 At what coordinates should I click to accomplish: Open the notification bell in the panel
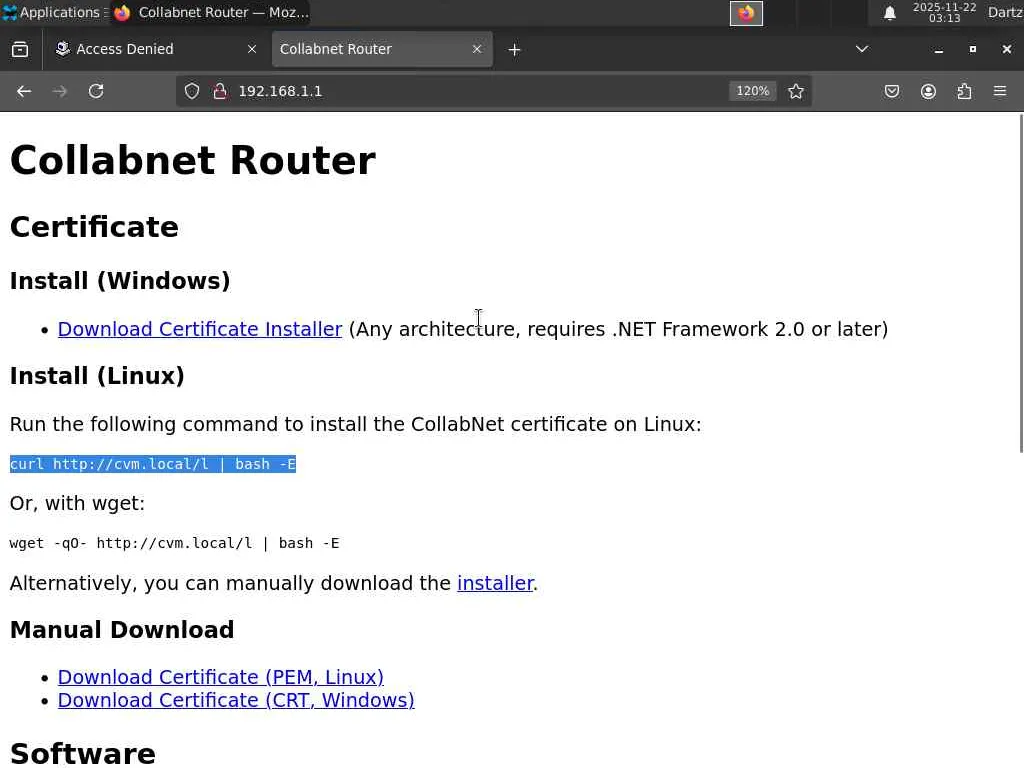coord(889,13)
